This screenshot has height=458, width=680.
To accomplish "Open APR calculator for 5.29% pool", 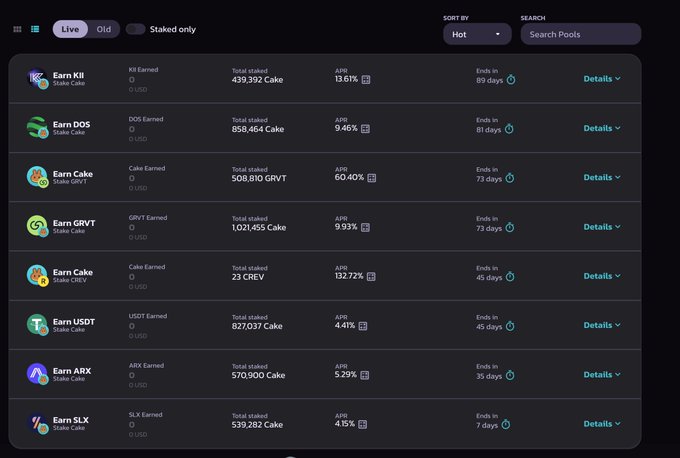I will [x=365, y=375].
